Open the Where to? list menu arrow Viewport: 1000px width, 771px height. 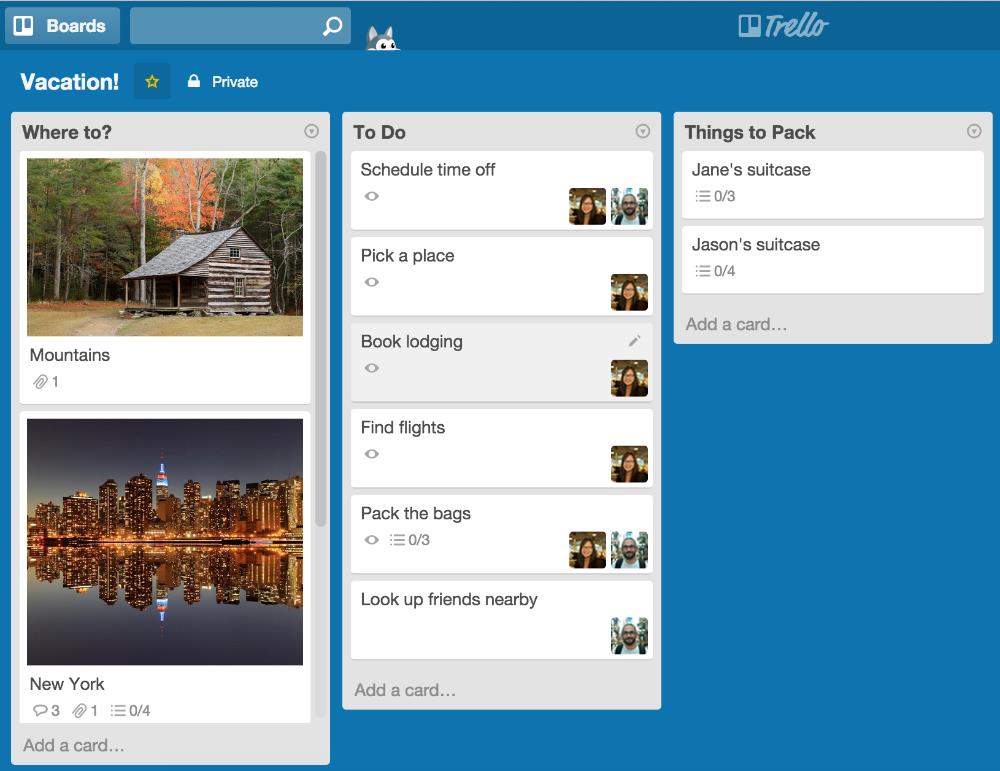311,131
